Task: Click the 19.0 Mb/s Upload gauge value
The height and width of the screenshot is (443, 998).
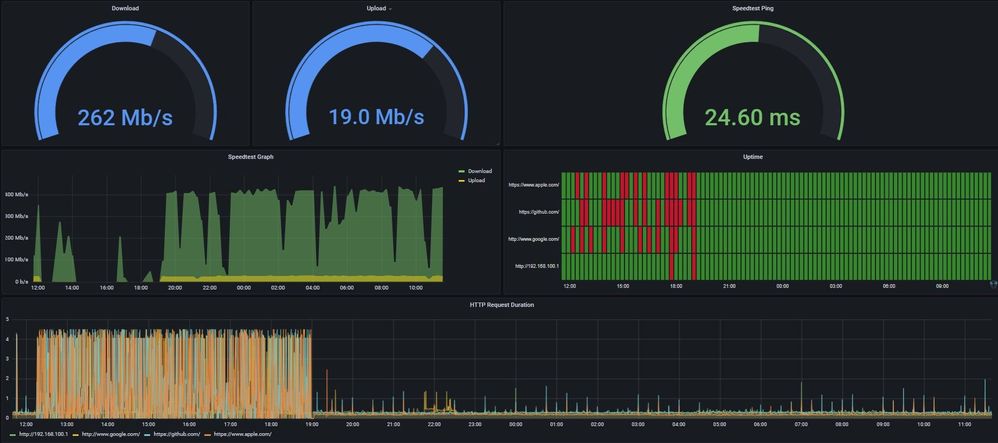Action: point(376,117)
